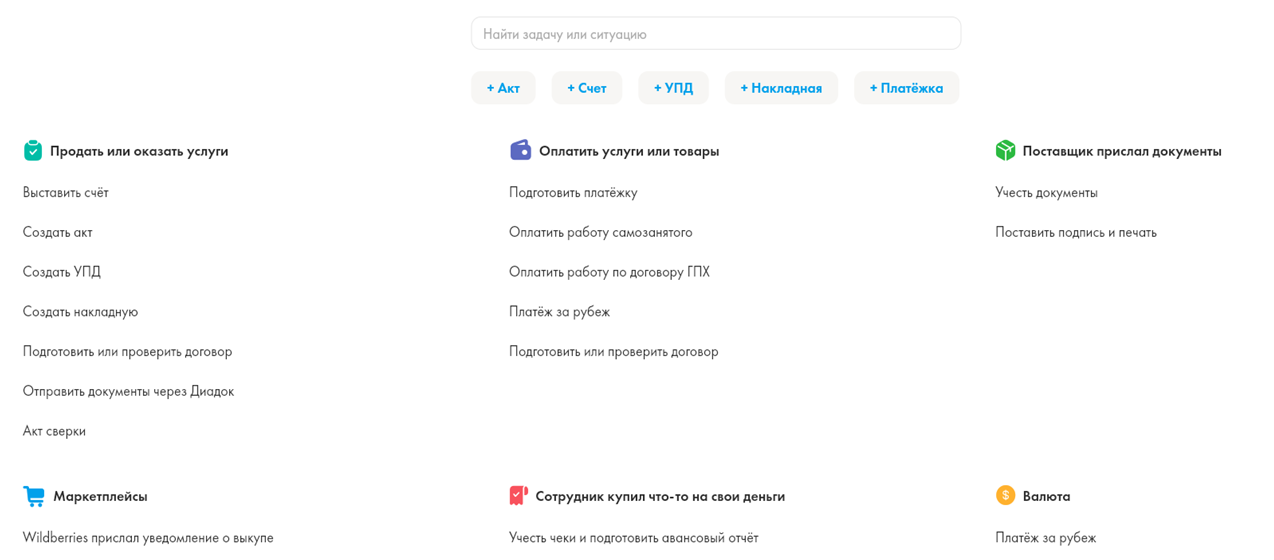Image resolution: width=1274 pixels, height=560 pixels.
Task: Open Учесть чеки и подготовить авансовый отчёт
Action: pyautogui.click(x=633, y=538)
